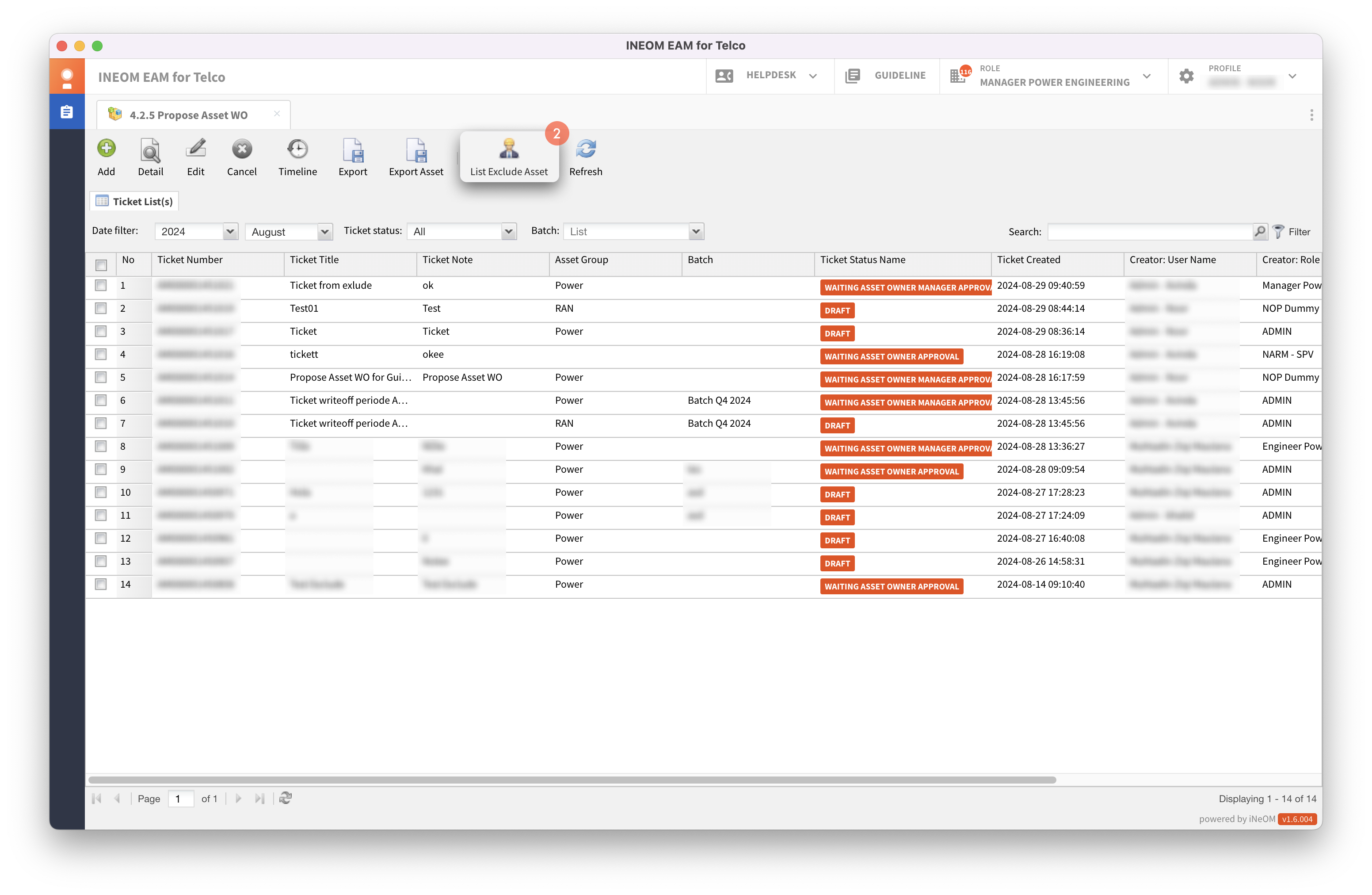
Task: Check the row 14 checkbox
Action: (x=101, y=584)
